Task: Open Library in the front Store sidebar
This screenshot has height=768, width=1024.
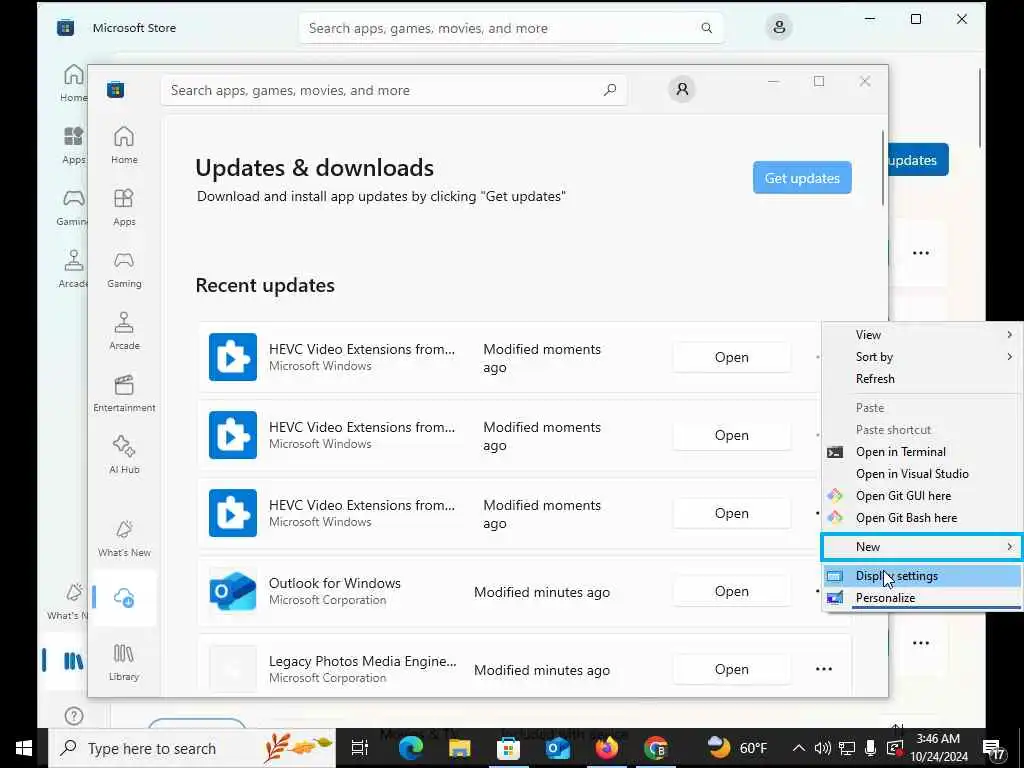Action: coord(124,662)
